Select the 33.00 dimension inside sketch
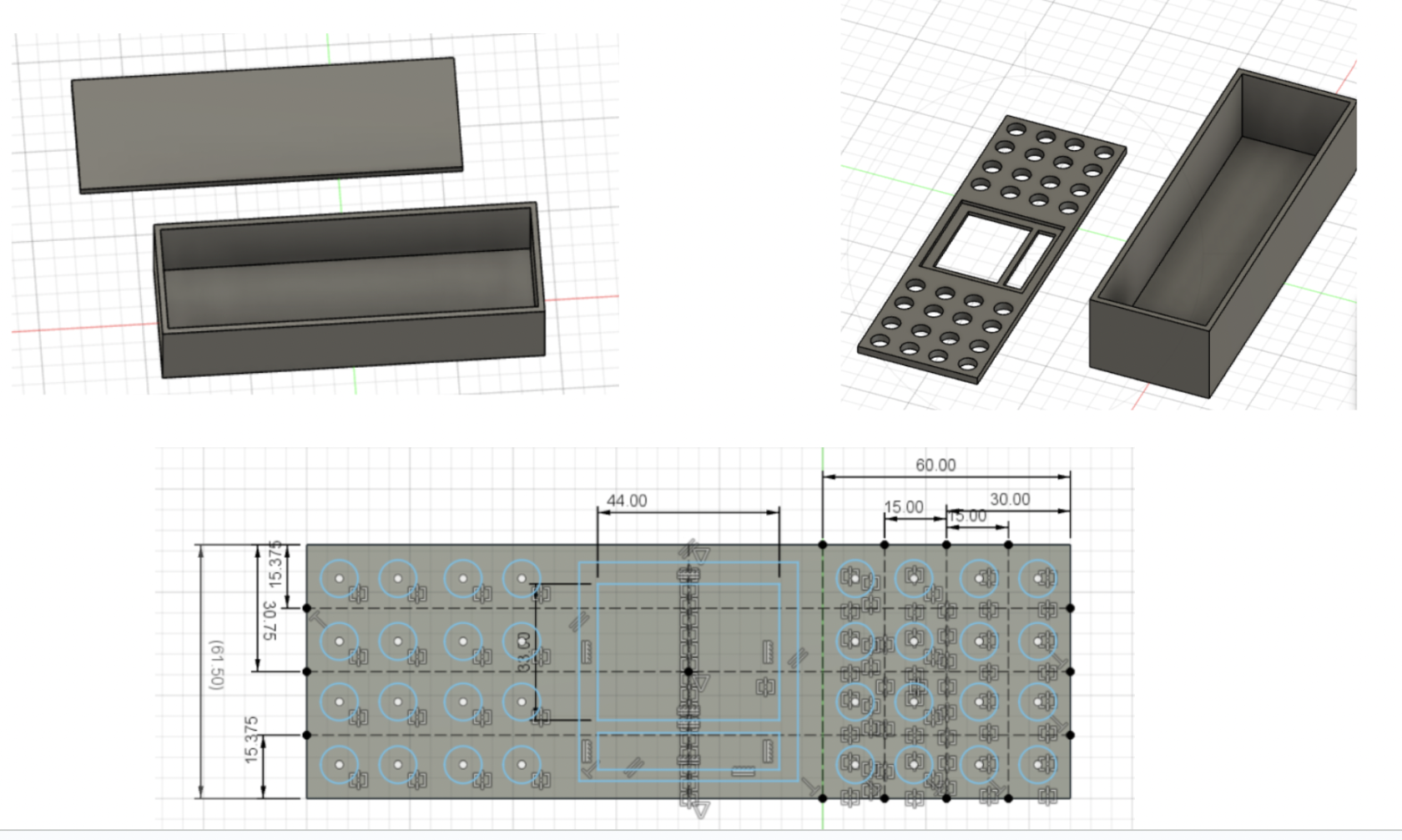 click(x=524, y=651)
